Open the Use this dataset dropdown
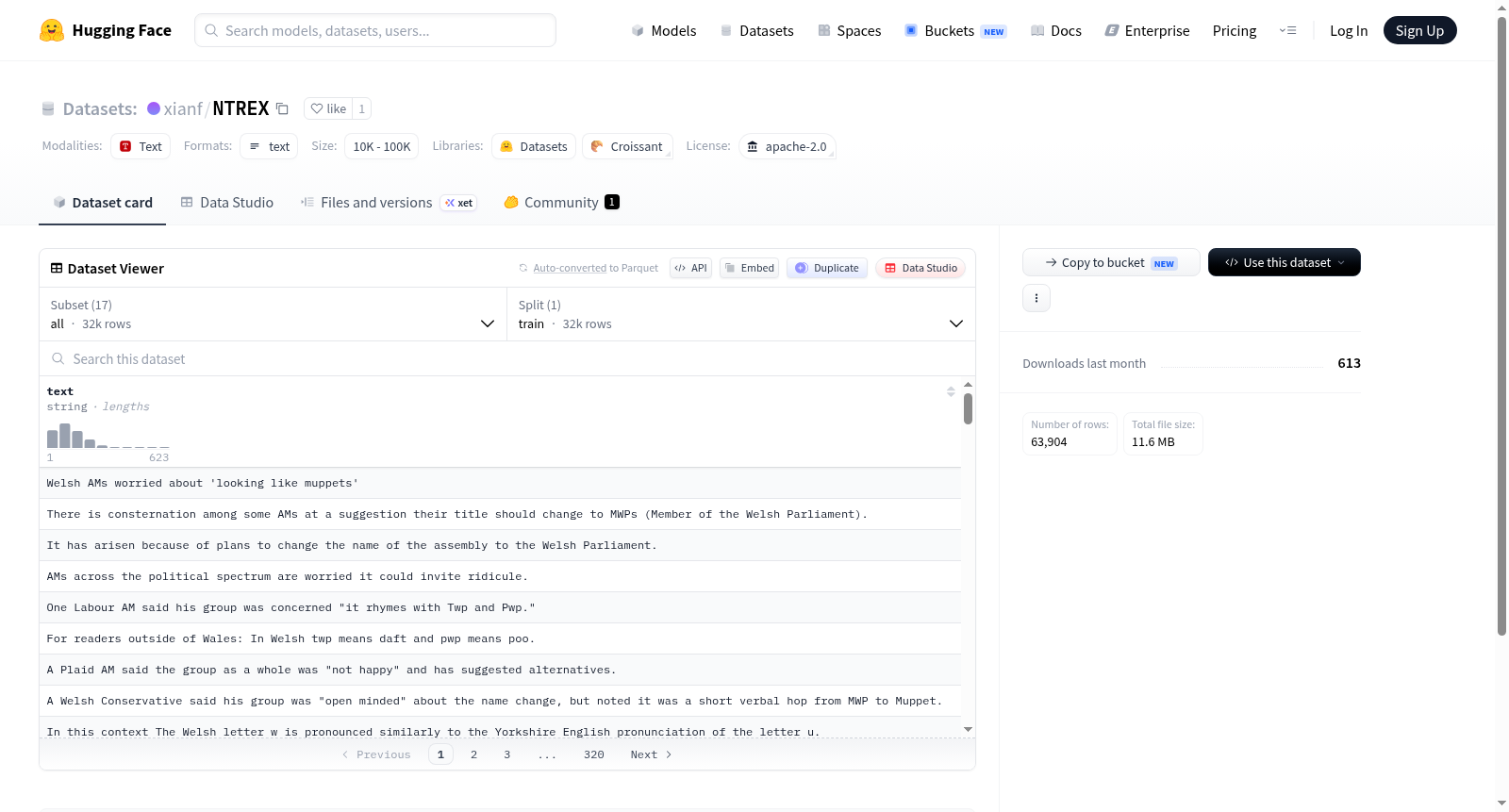This screenshot has height=812, width=1509. [1285, 262]
